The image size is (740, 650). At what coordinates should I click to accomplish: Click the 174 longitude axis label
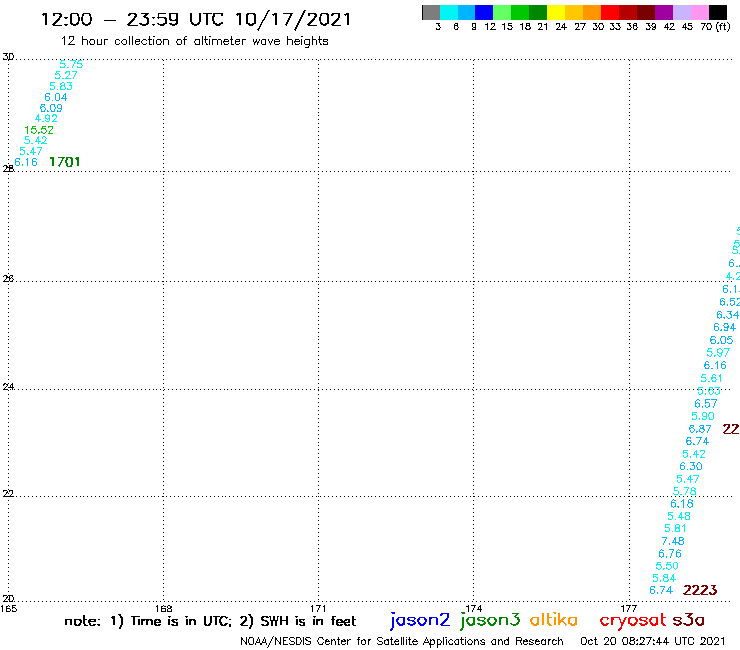pos(473,608)
